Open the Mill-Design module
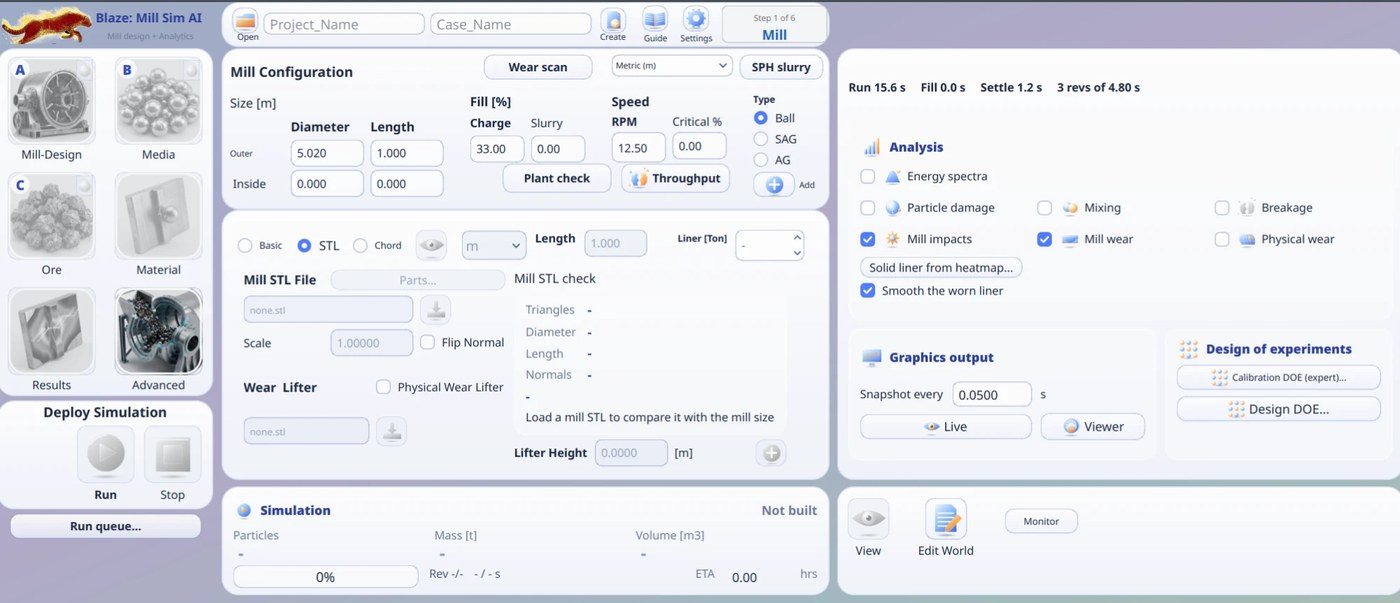 point(51,101)
